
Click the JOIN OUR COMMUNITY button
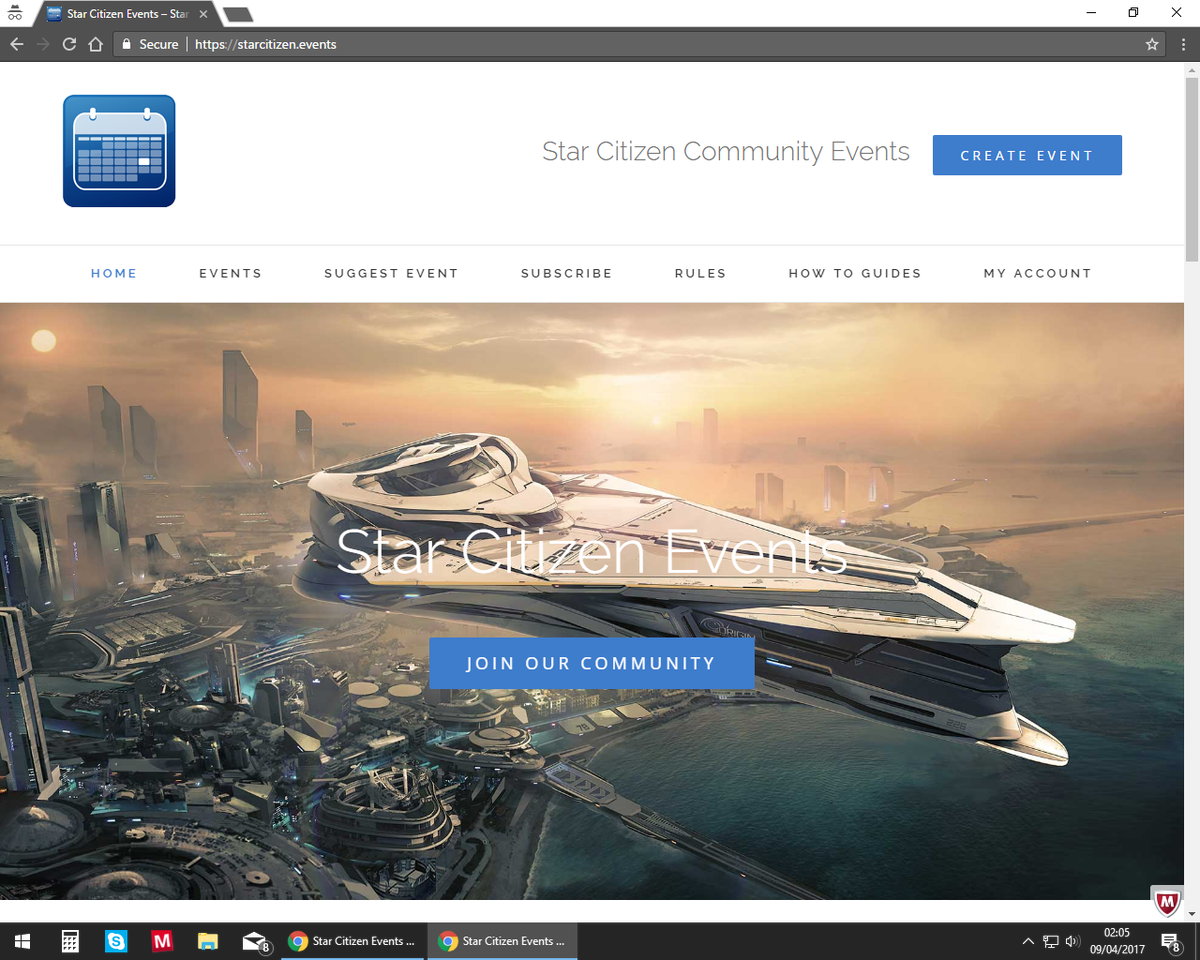point(592,663)
